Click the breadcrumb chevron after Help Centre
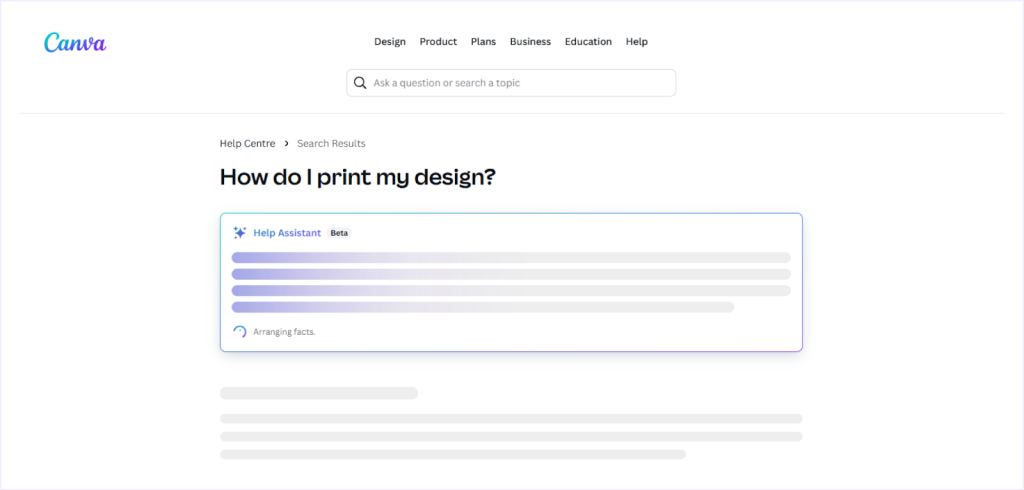Viewport: 1024px width, 490px height. 286,144
